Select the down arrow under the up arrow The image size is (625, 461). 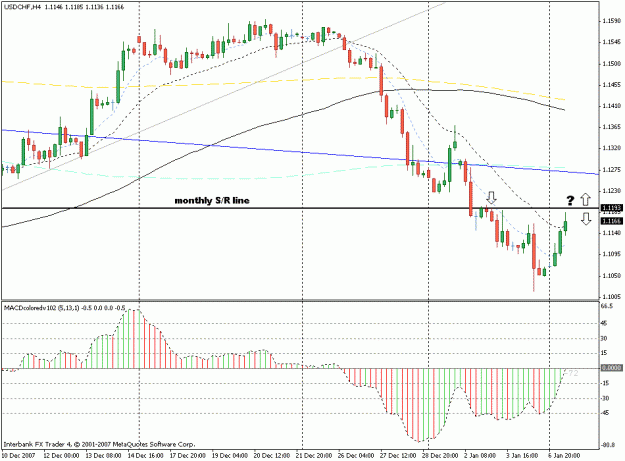[586, 219]
